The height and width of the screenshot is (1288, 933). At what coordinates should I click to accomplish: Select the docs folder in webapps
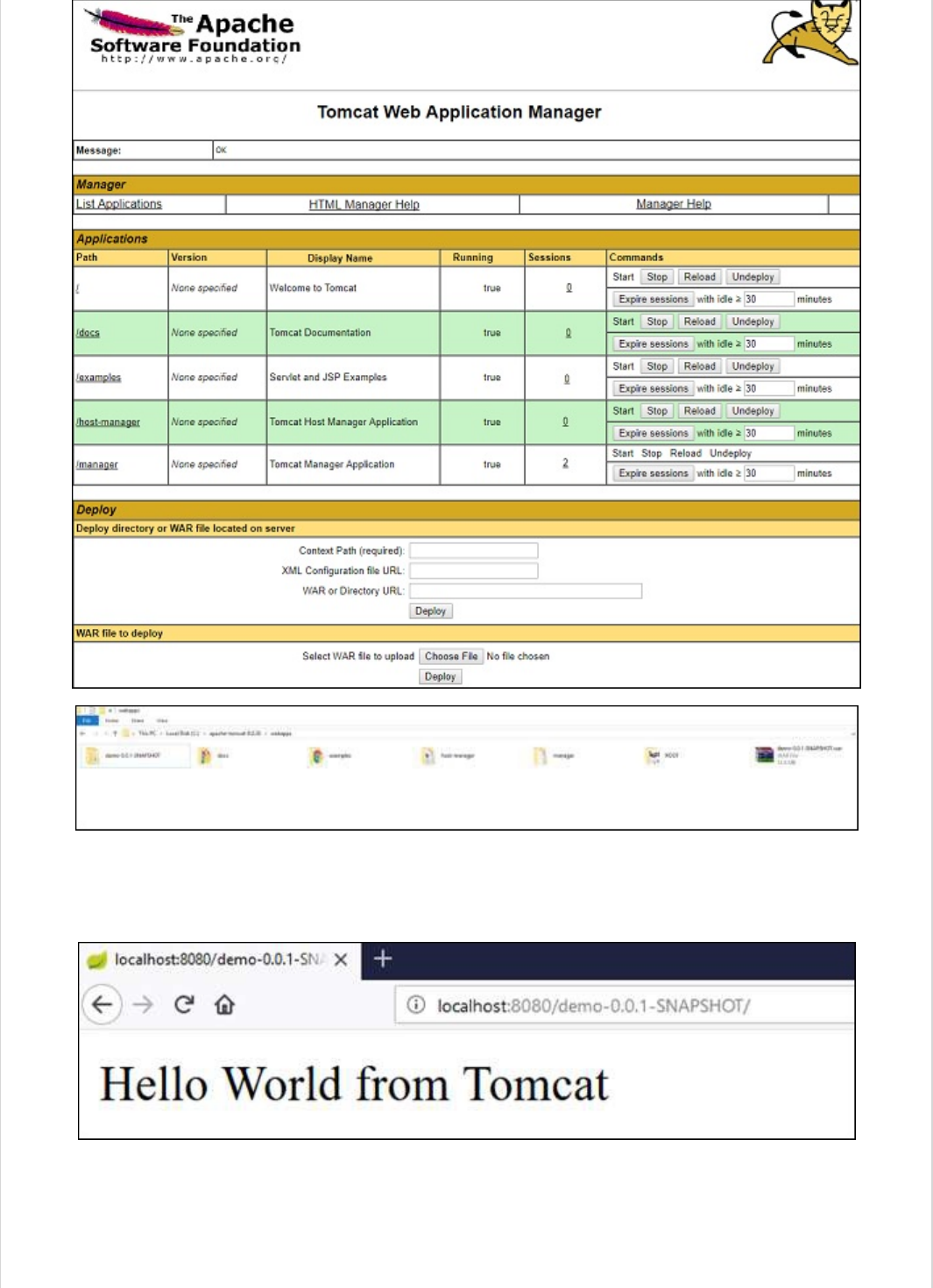(x=215, y=755)
